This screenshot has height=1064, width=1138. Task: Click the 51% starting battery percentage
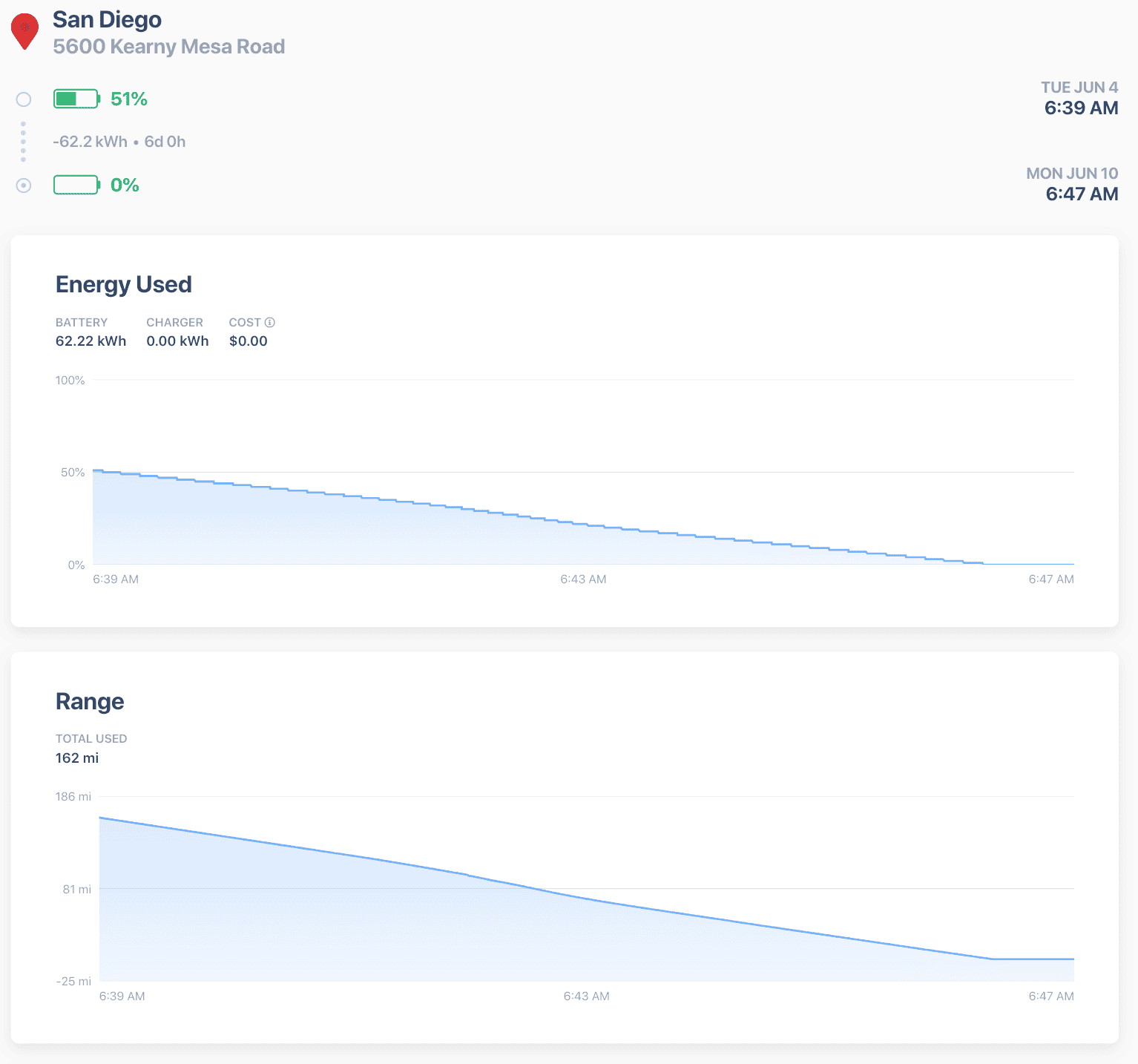point(129,99)
